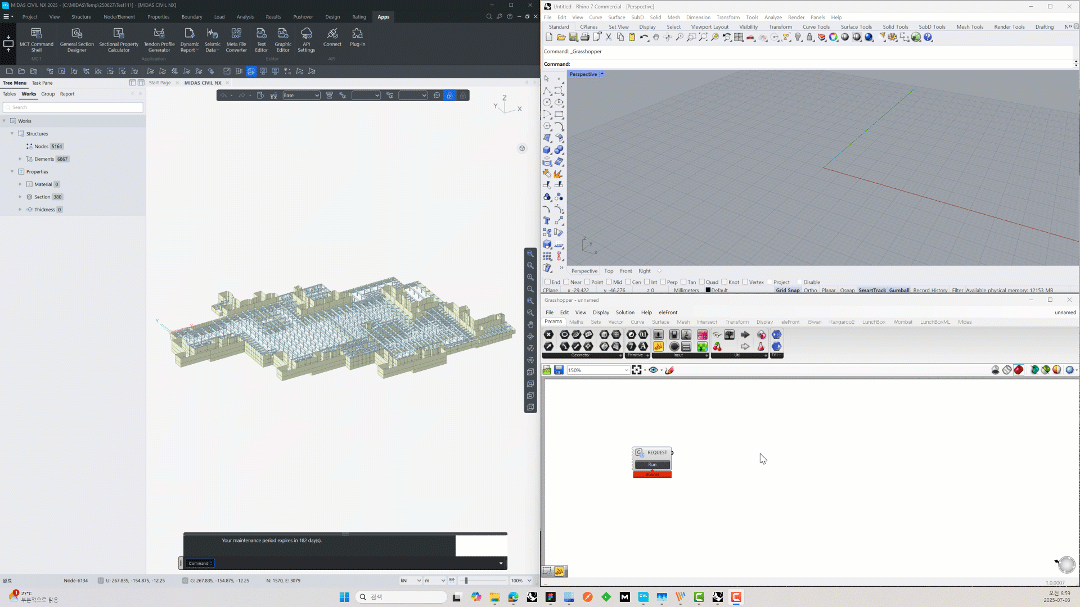Screen dimensions: 1080x607
Task: Open Grasshopper Solution menu
Action: [625, 312]
